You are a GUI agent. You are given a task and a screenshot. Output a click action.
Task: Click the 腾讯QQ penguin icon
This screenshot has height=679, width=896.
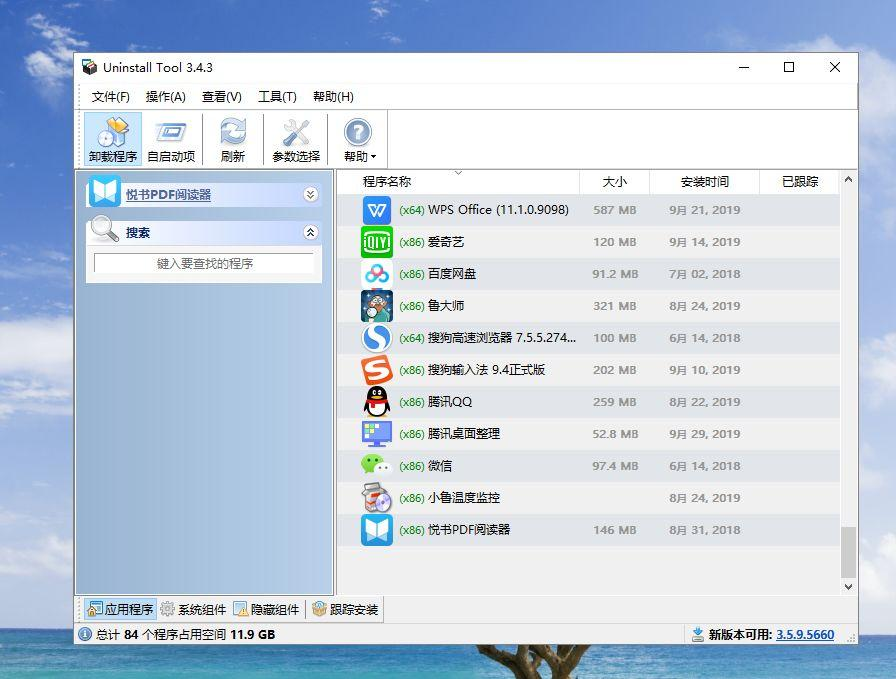coord(377,402)
